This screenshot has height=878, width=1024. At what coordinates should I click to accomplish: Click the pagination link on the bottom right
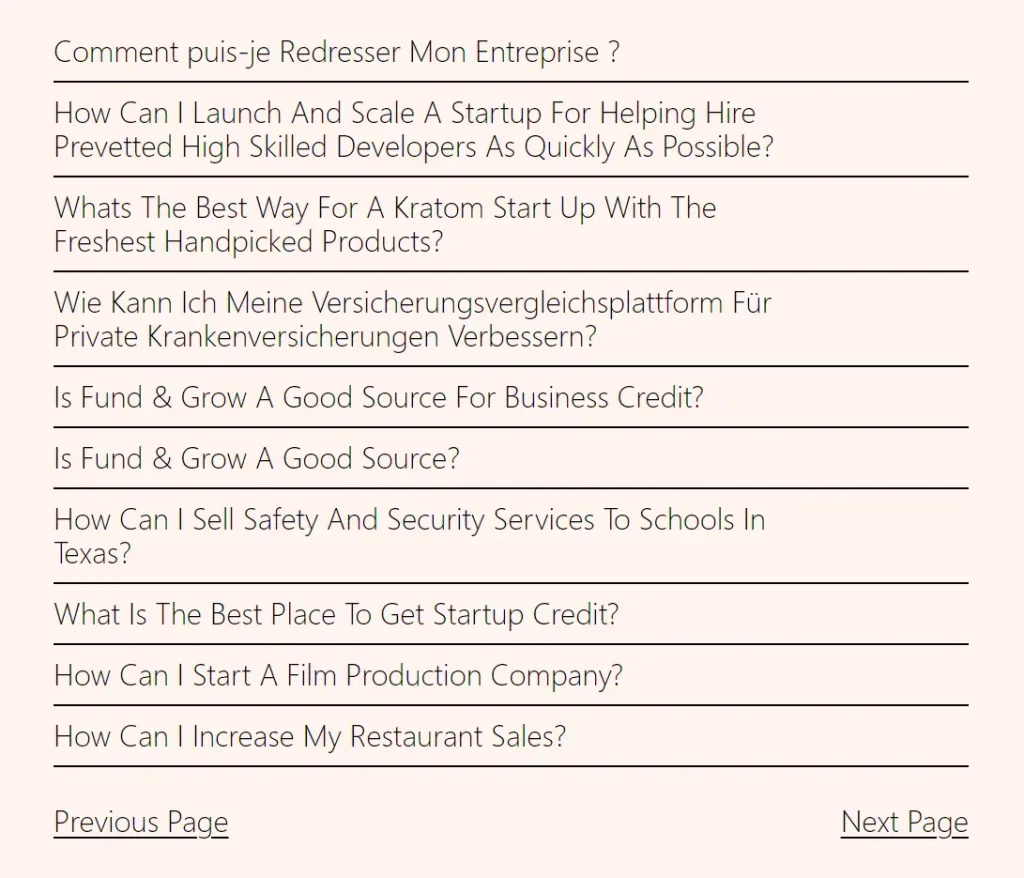(904, 822)
